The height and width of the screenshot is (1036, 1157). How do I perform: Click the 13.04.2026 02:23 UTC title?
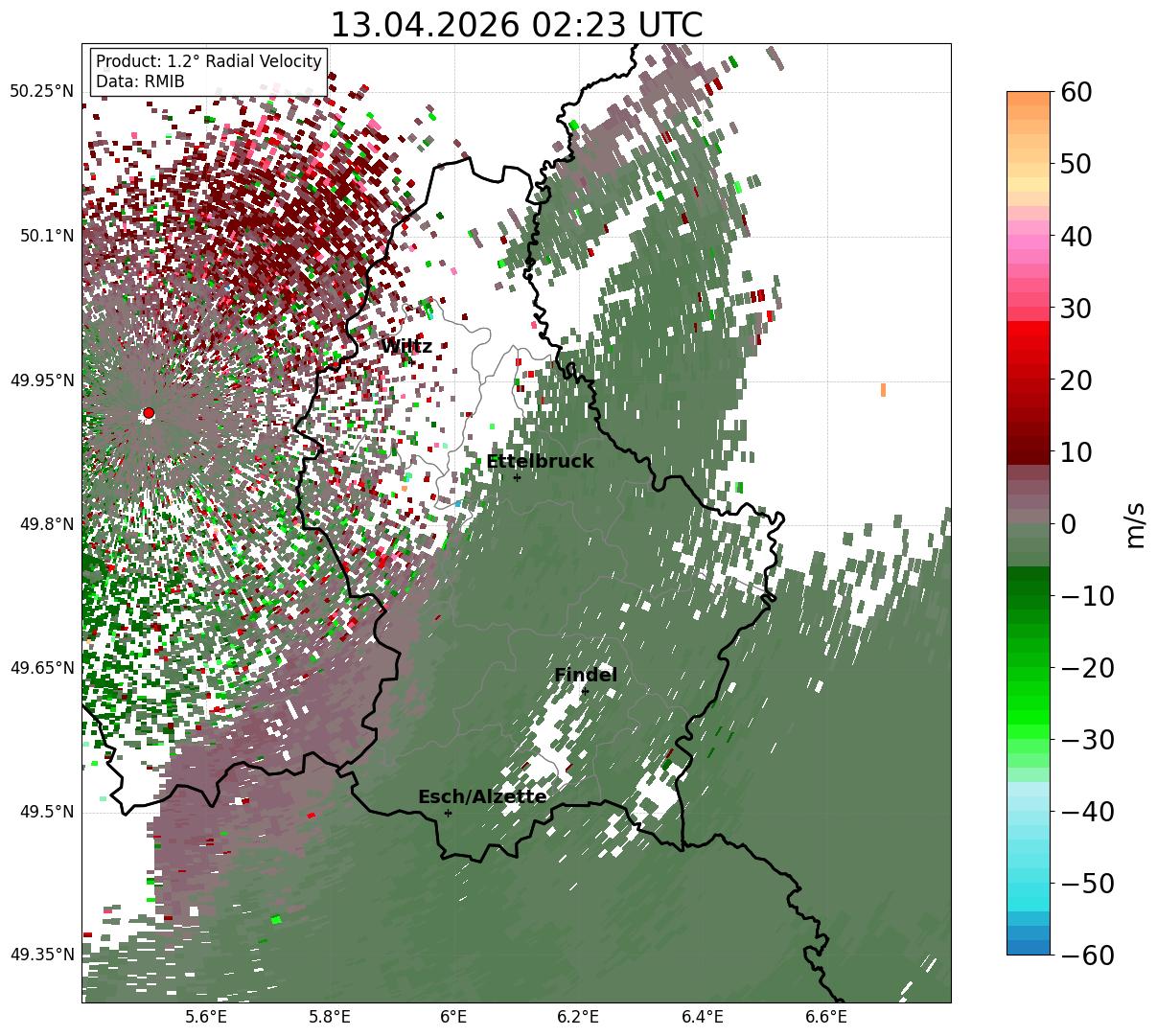pyautogui.click(x=516, y=25)
